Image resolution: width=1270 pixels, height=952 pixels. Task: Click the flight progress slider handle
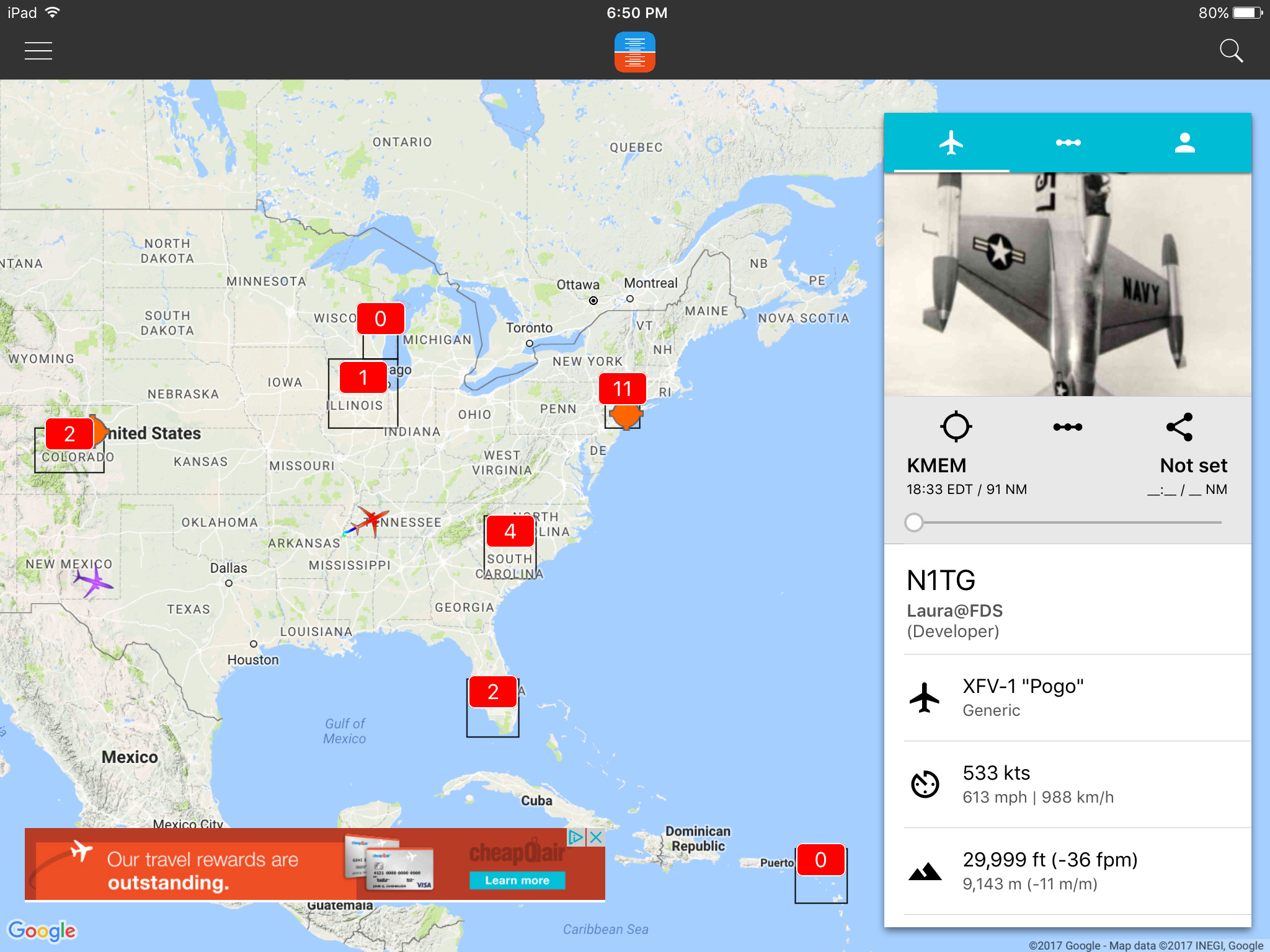pos(914,522)
